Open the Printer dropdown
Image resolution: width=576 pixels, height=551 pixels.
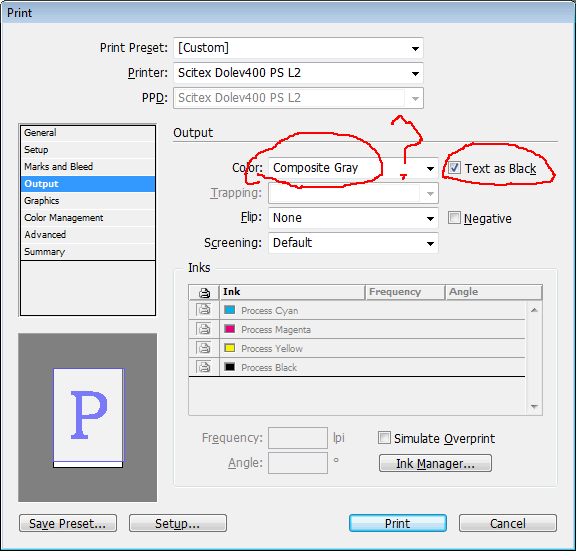pos(298,73)
